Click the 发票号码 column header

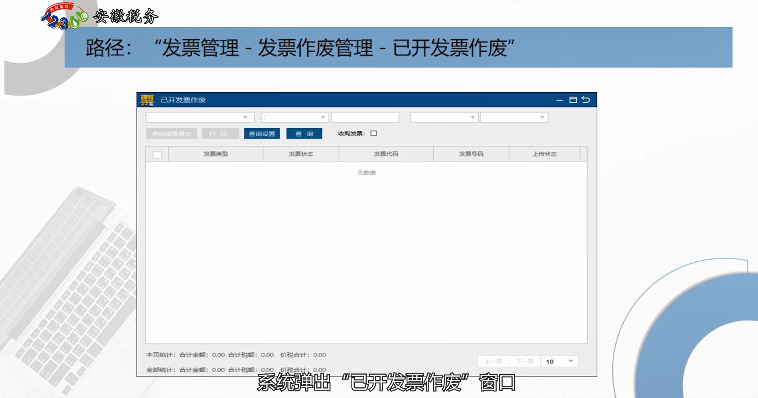coord(471,154)
